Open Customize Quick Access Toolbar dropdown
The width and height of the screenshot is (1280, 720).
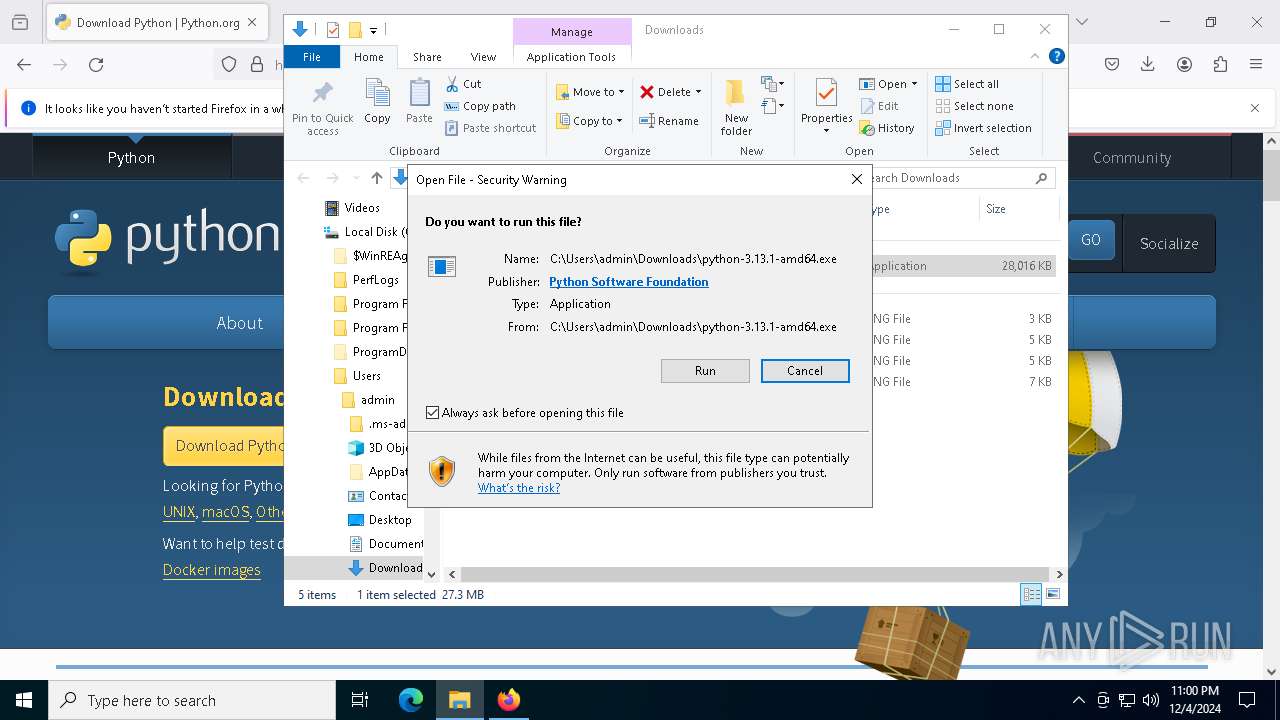click(373, 31)
